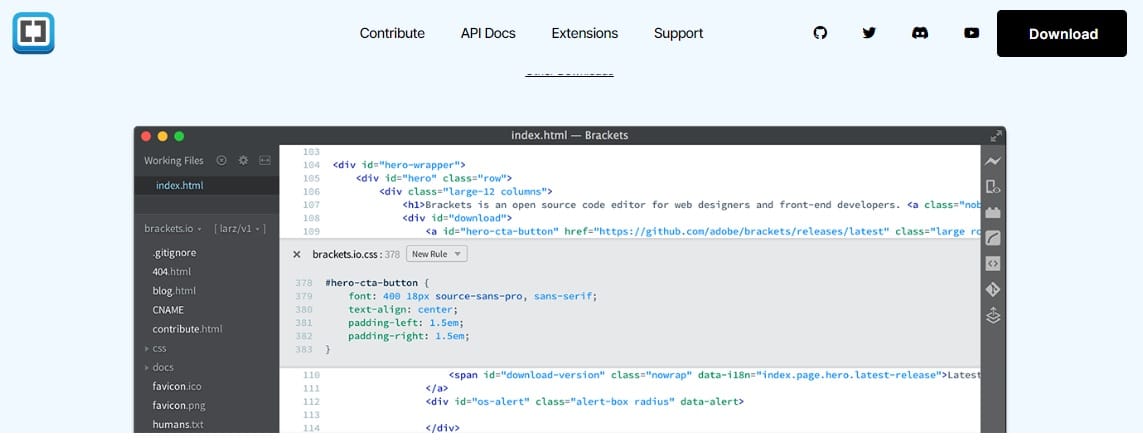The height and width of the screenshot is (442, 1143).
Task: Open the Discord server icon
Action: click(920, 33)
